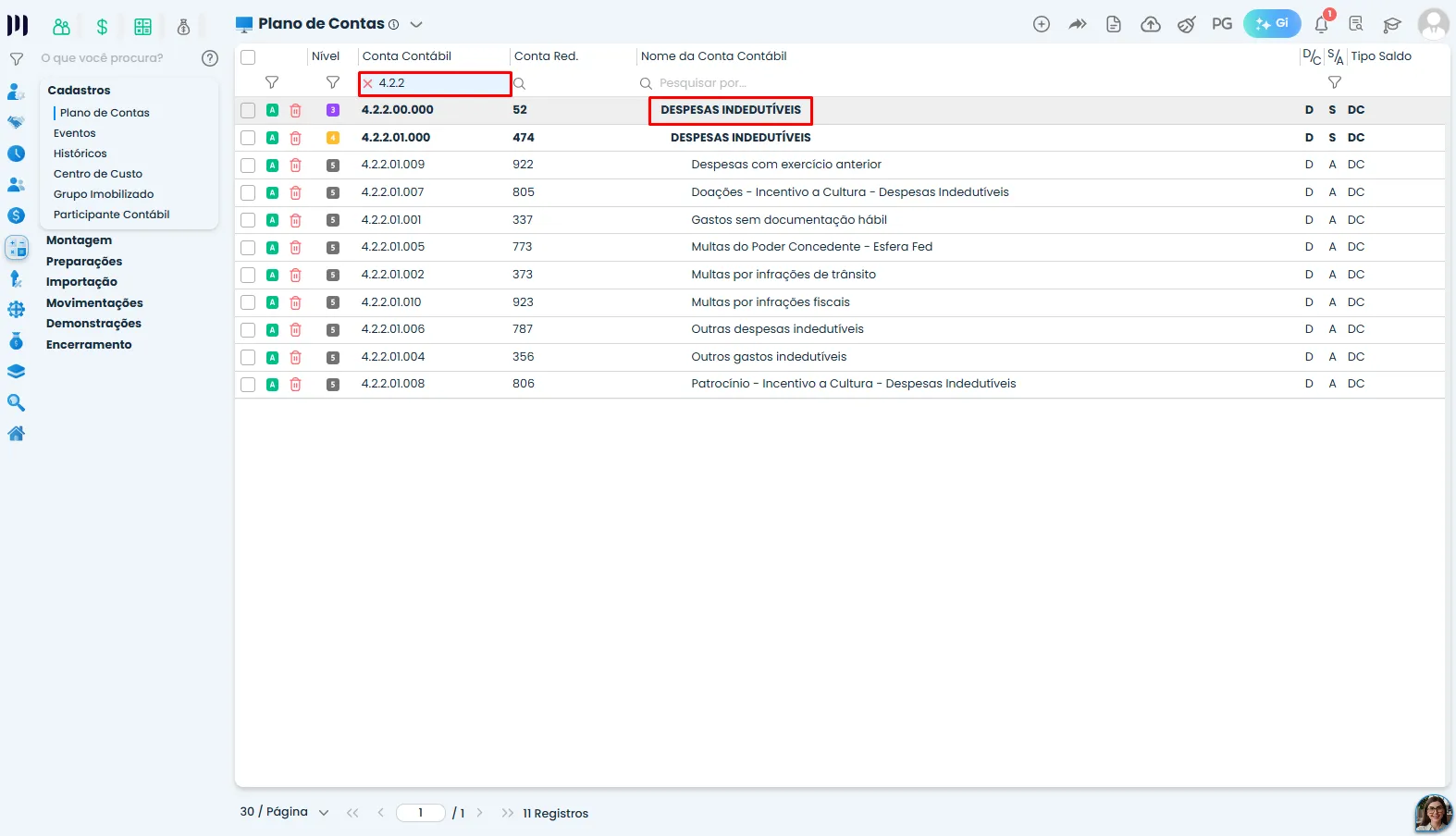Click the handshake icon in the sidebar
Viewport: 1456px width, 836px height.
[x=16, y=122]
